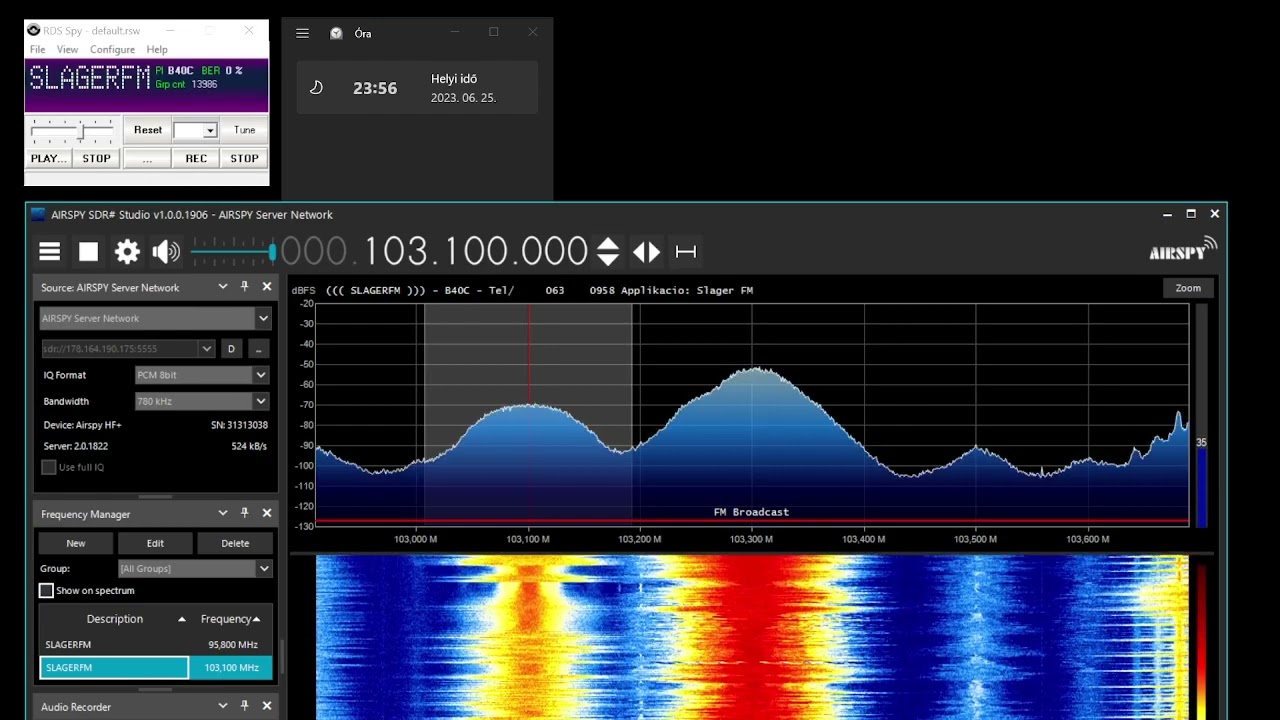Click the AIRSPY logo

[1183, 250]
